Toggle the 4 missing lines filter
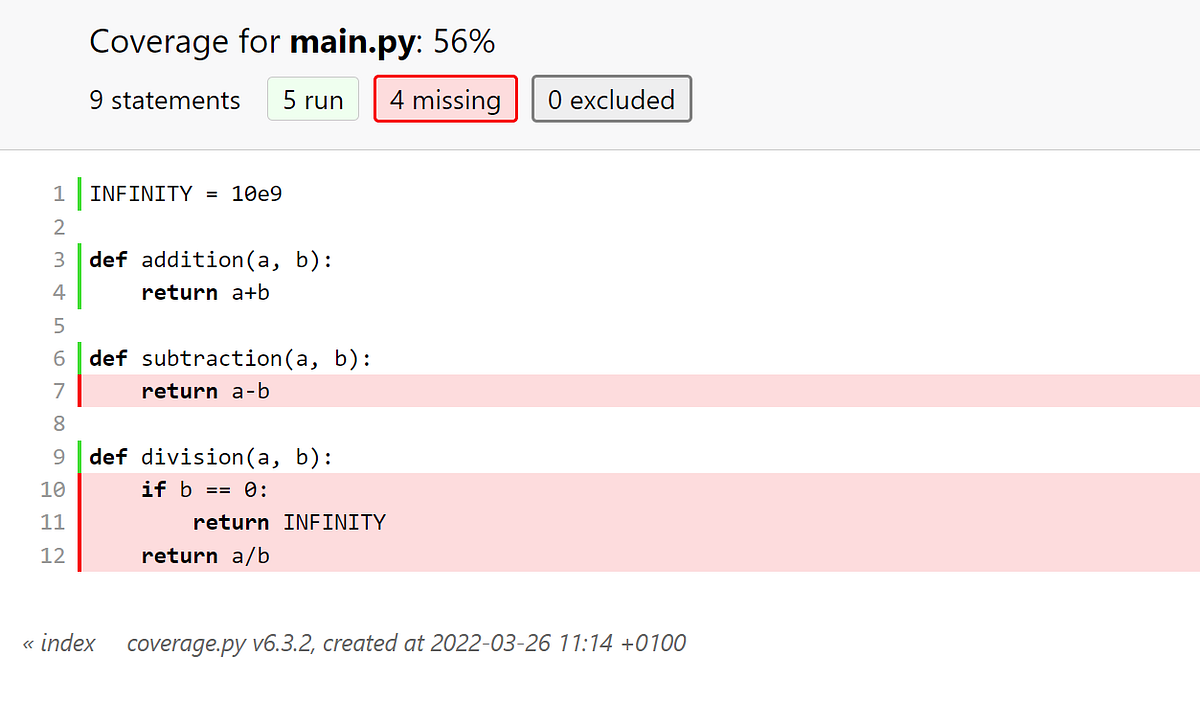The image size is (1200, 724). pyautogui.click(x=445, y=98)
